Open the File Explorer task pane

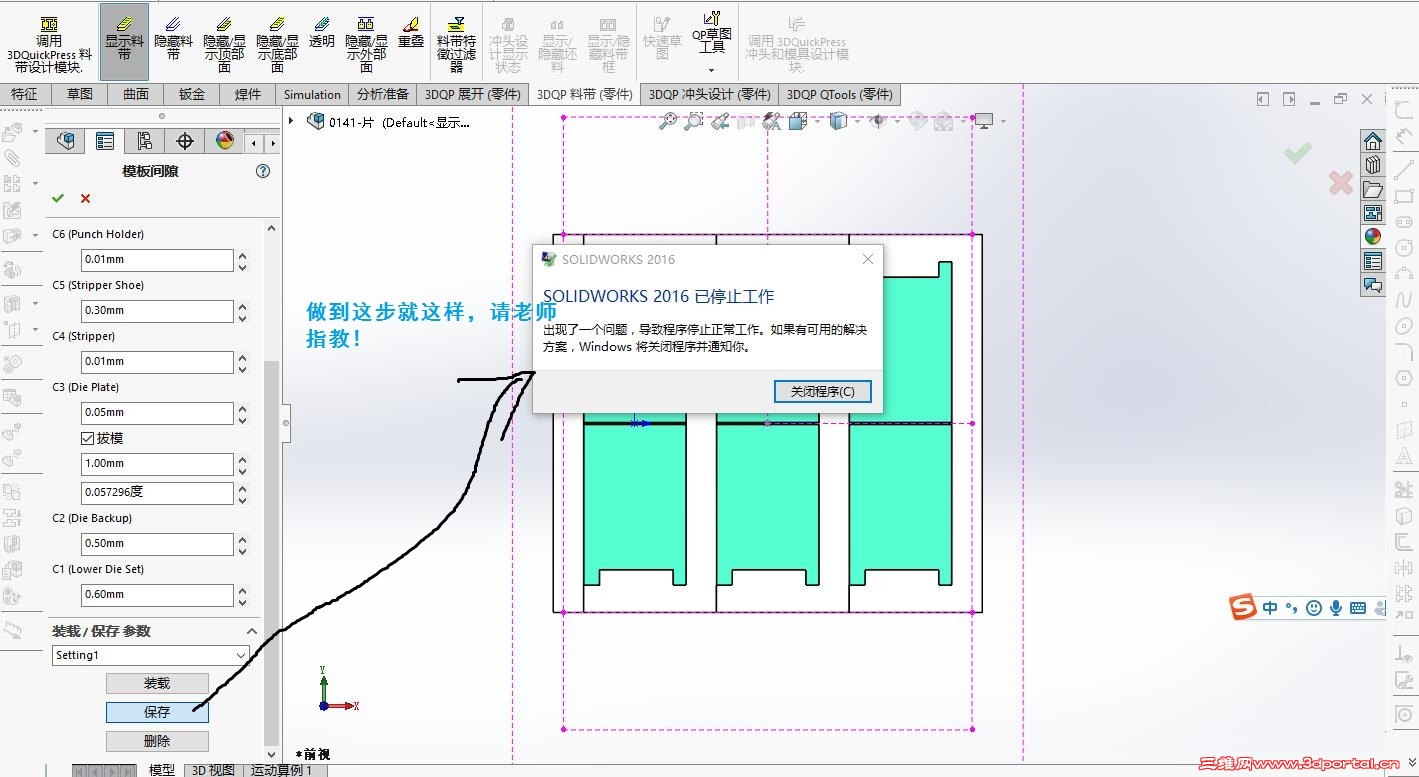(1372, 189)
